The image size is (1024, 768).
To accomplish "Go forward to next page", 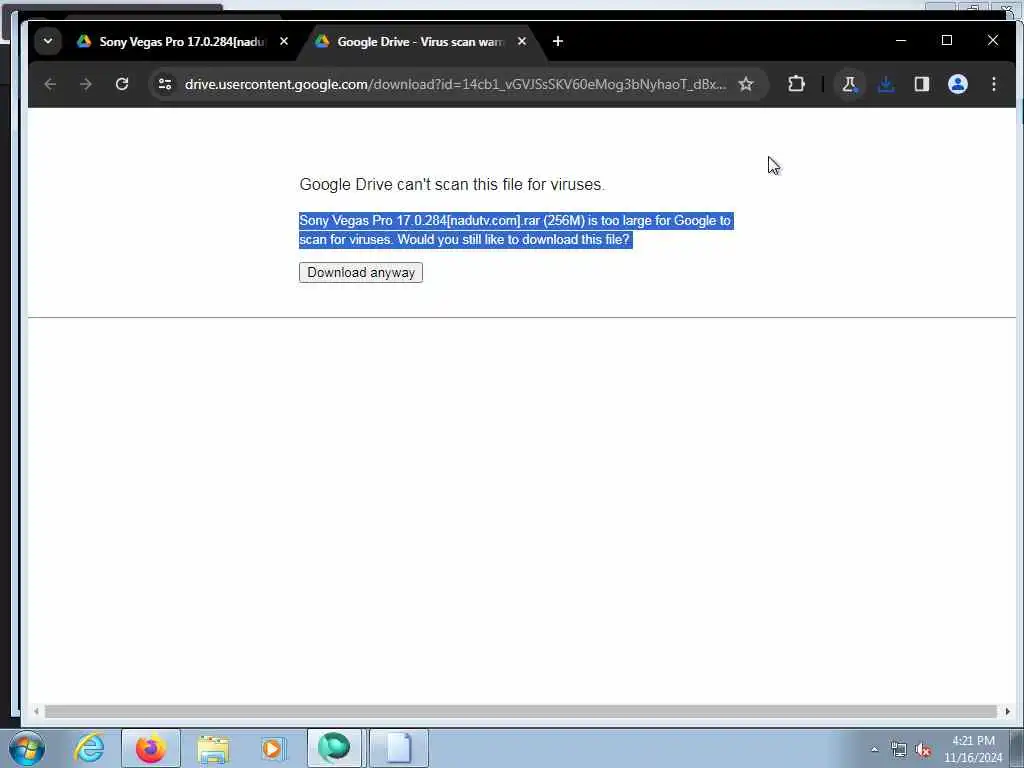I will click(86, 84).
